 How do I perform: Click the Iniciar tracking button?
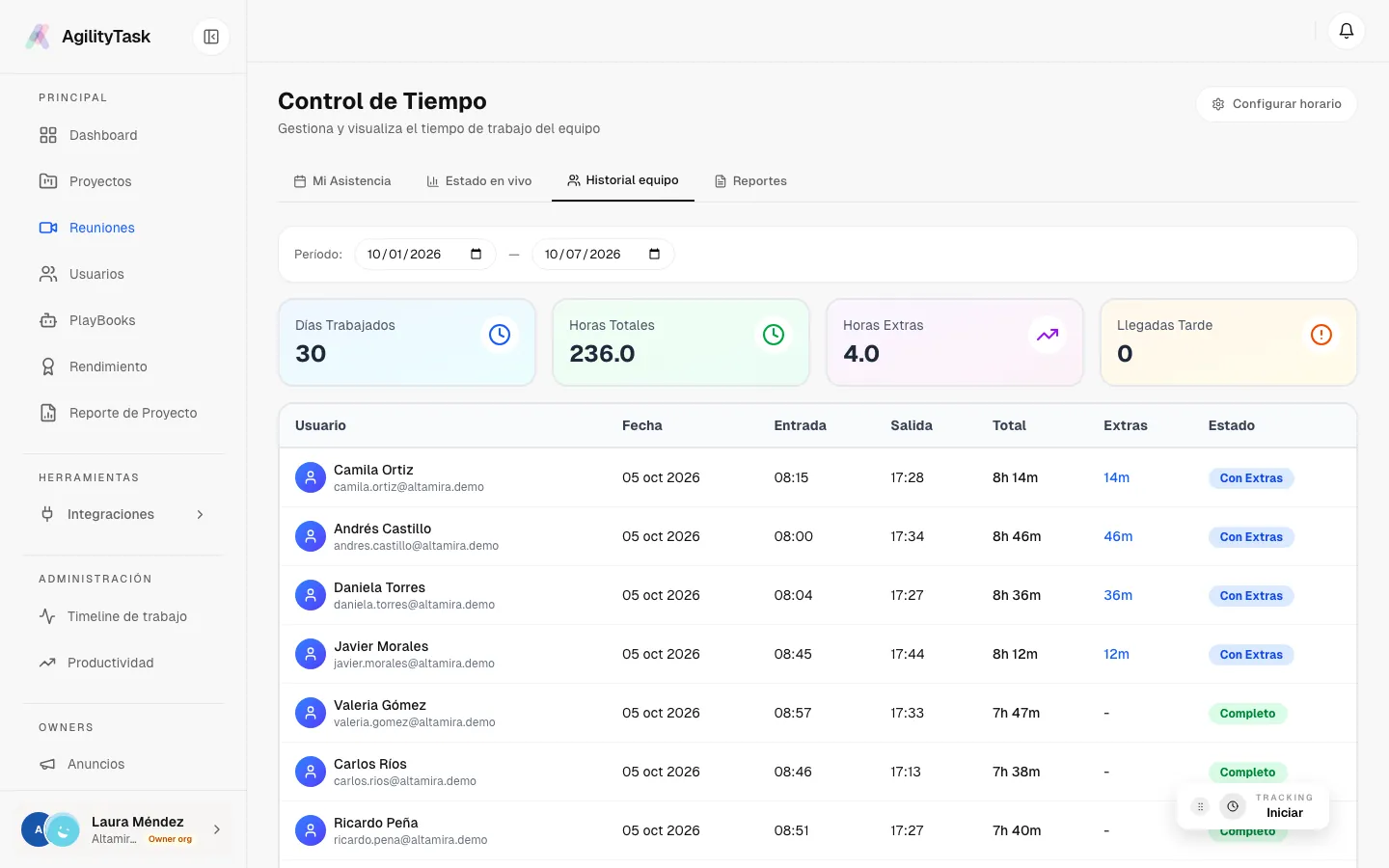pyautogui.click(x=1285, y=813)
